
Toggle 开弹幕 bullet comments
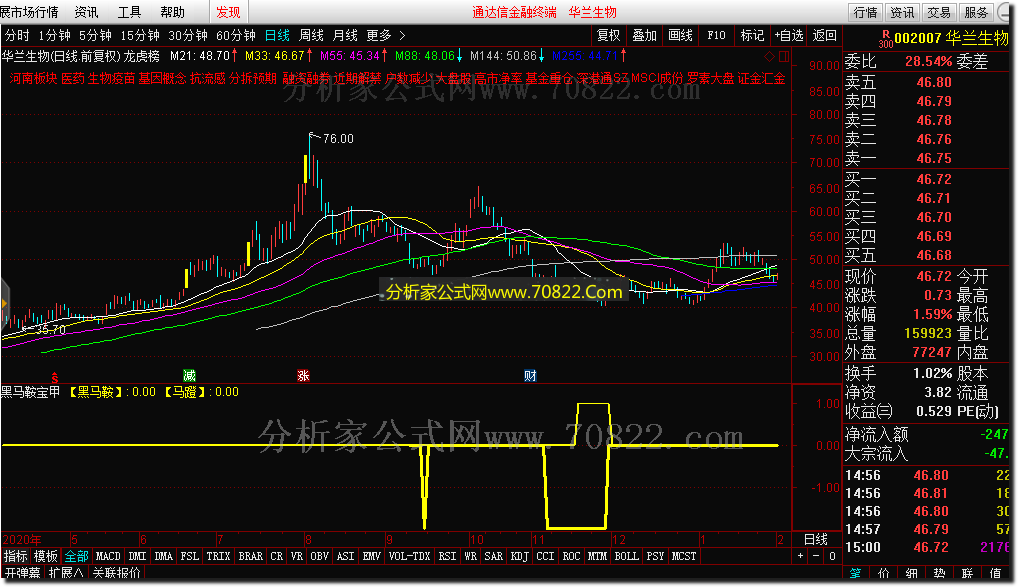pyautogui.click(x=23, y=573)
